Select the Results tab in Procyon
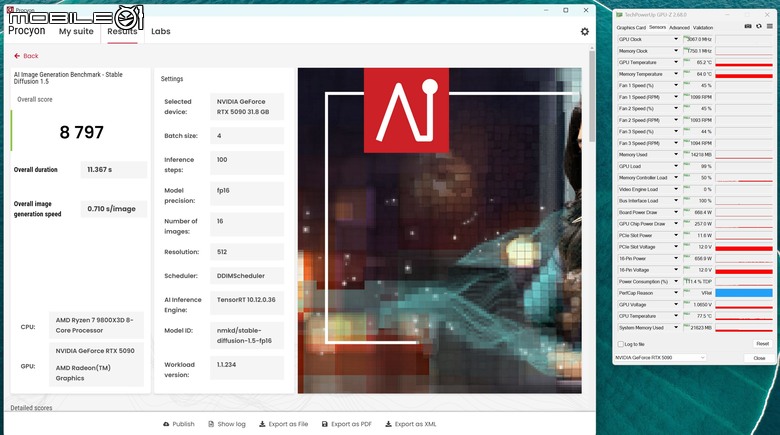This screenshot has height=435, width=780. click(x=122, y=31)
